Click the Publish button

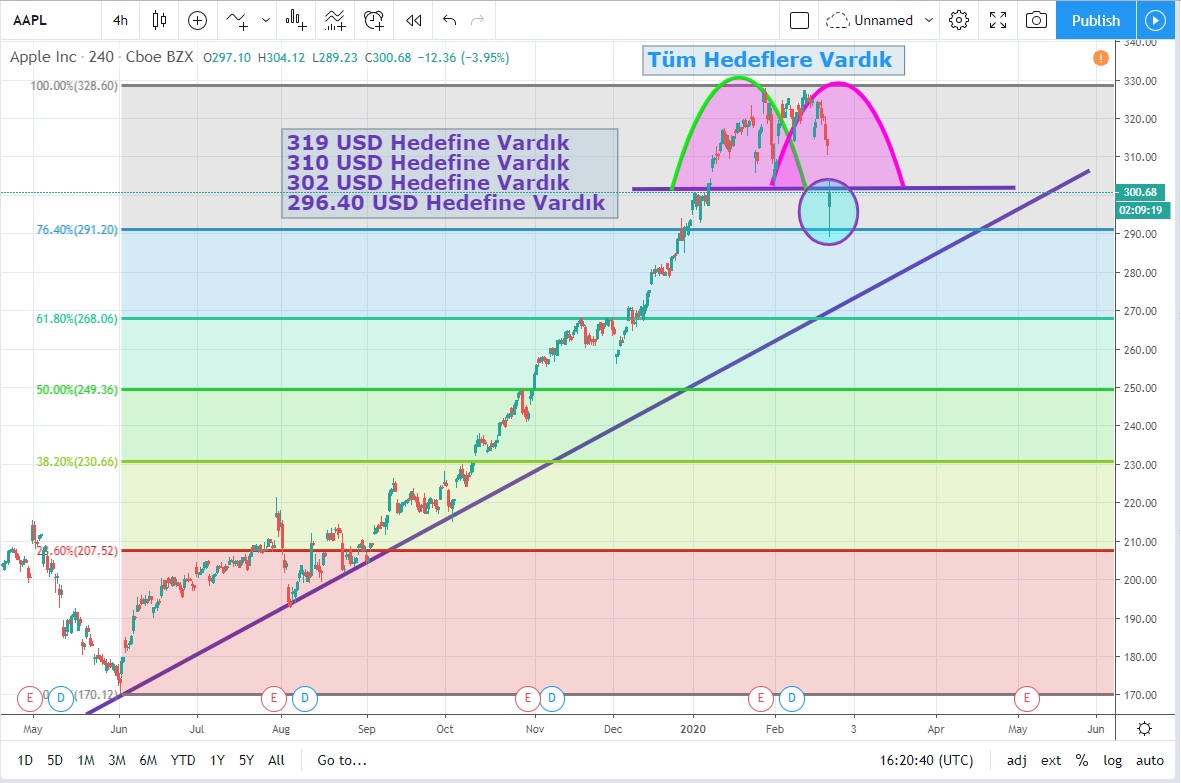point(1096,20)
